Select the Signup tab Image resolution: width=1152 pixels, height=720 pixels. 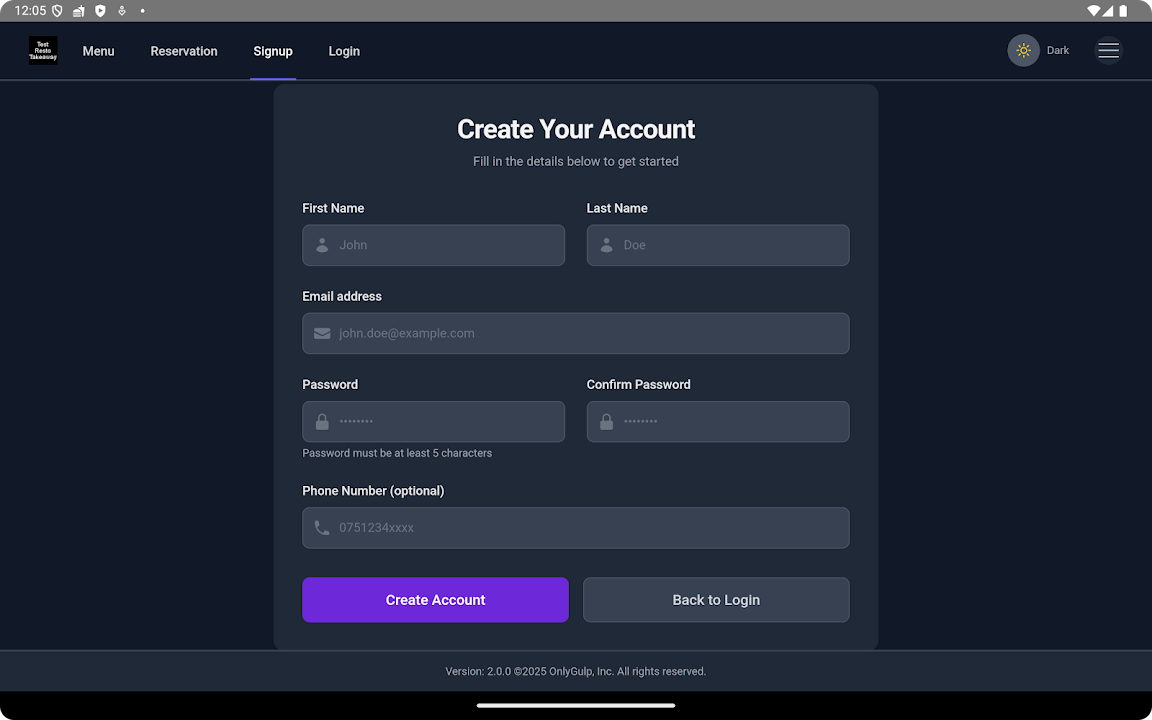coord(273,51)
